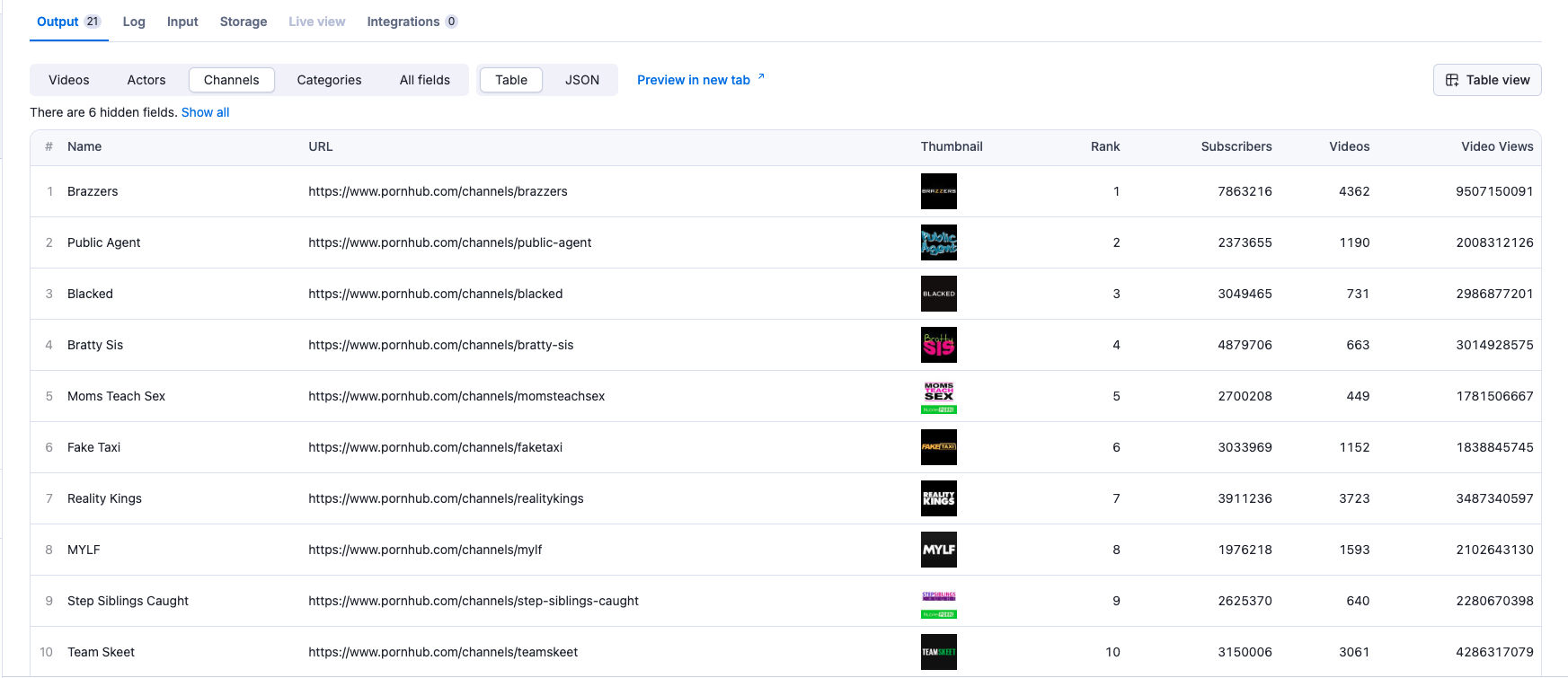Click the Reality Kings name cell

point(104,498)
